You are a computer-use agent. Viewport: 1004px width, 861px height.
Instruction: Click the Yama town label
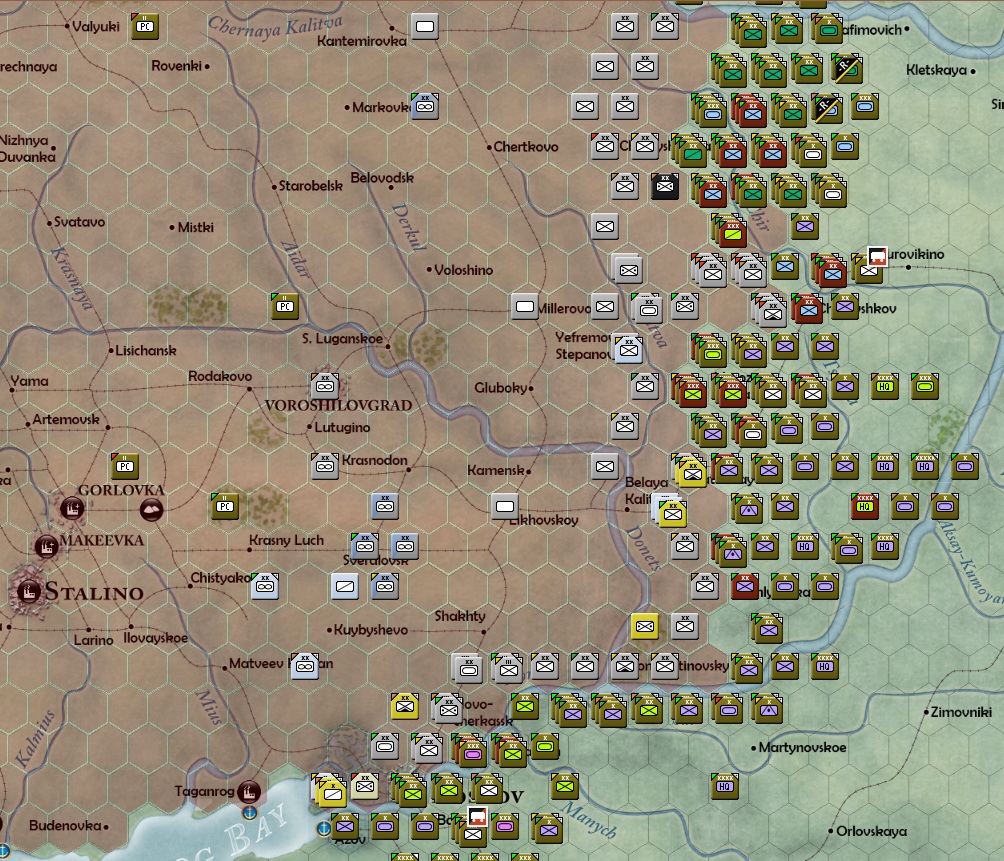[29, 382]
